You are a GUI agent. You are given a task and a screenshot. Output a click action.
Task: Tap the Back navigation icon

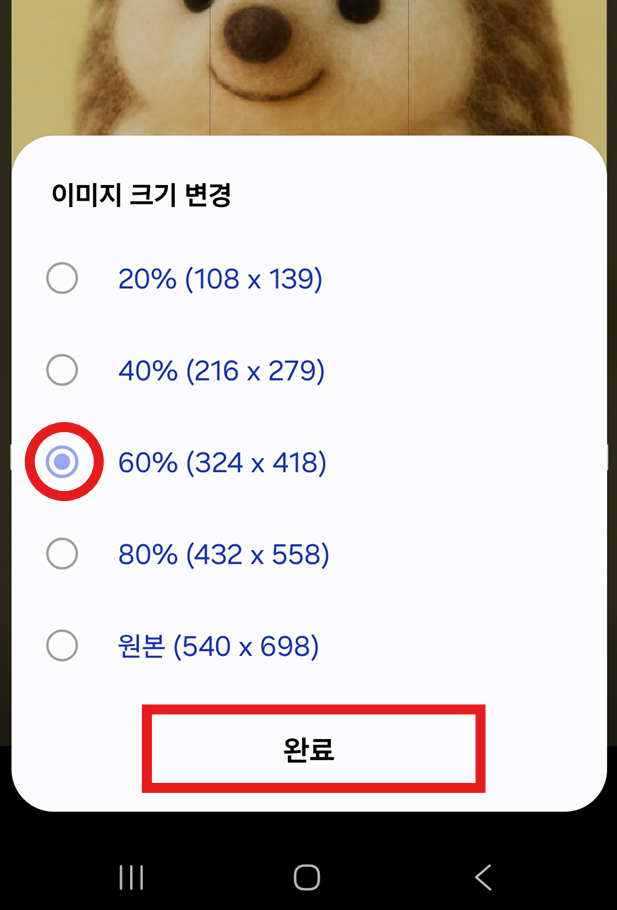click(x=483, y=877)
